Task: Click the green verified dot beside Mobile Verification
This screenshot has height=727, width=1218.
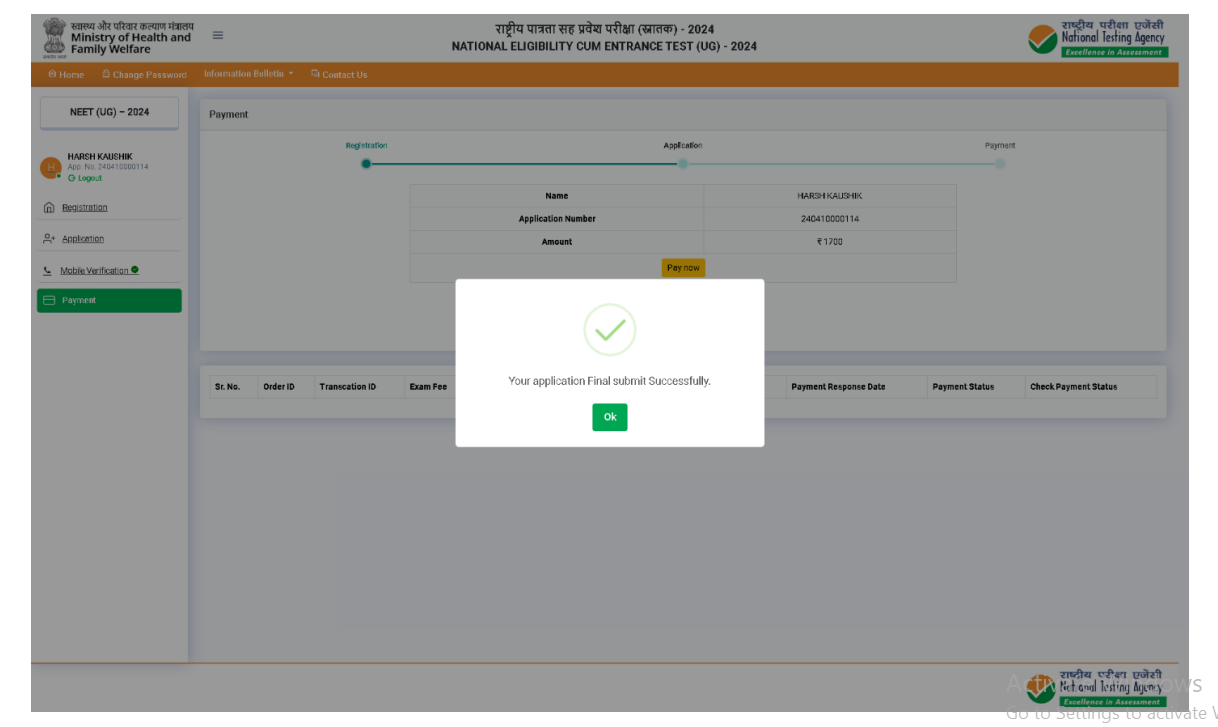Action: coord(135,270)
